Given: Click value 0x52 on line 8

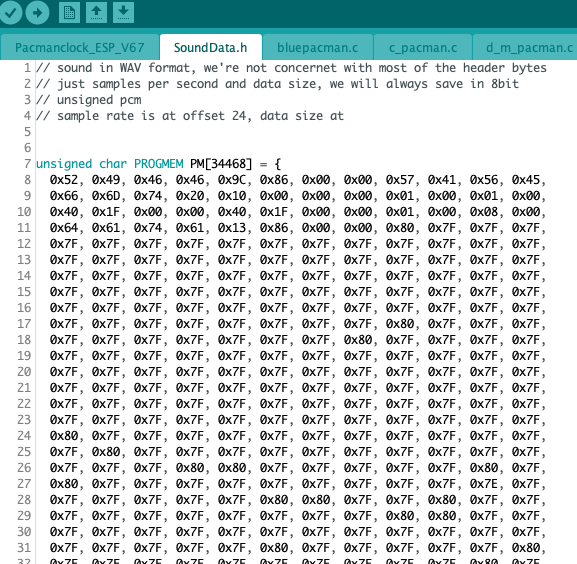Looking at the screenshot, I should tap(64, 180).
